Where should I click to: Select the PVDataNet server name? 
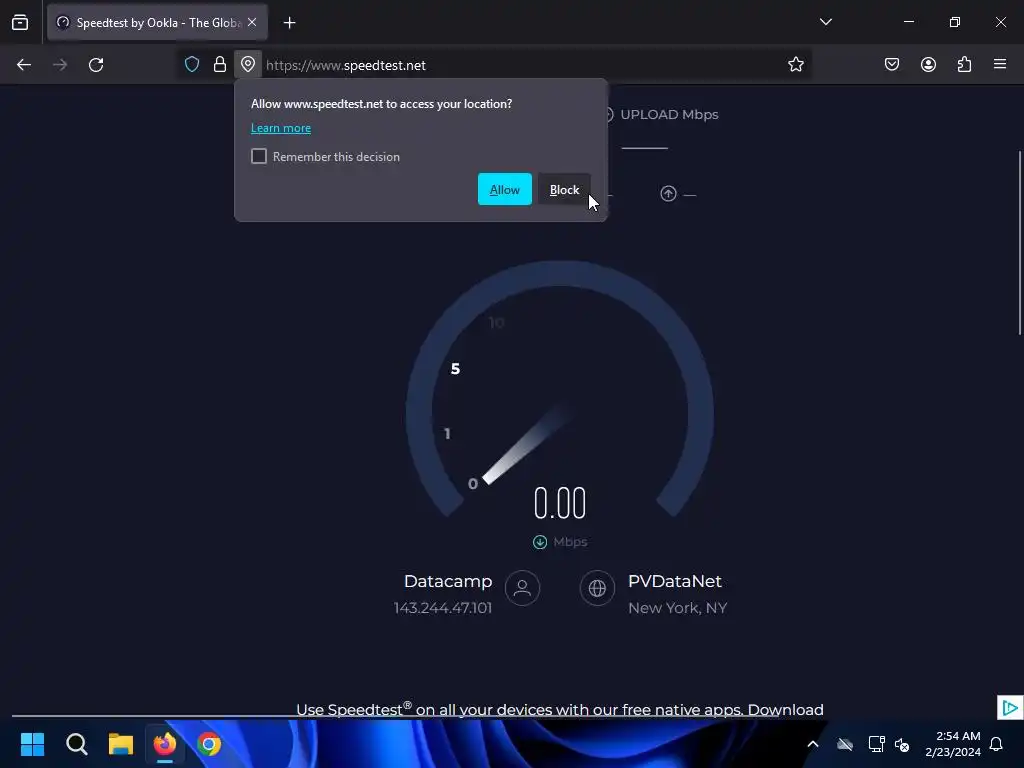click(675, 581)
